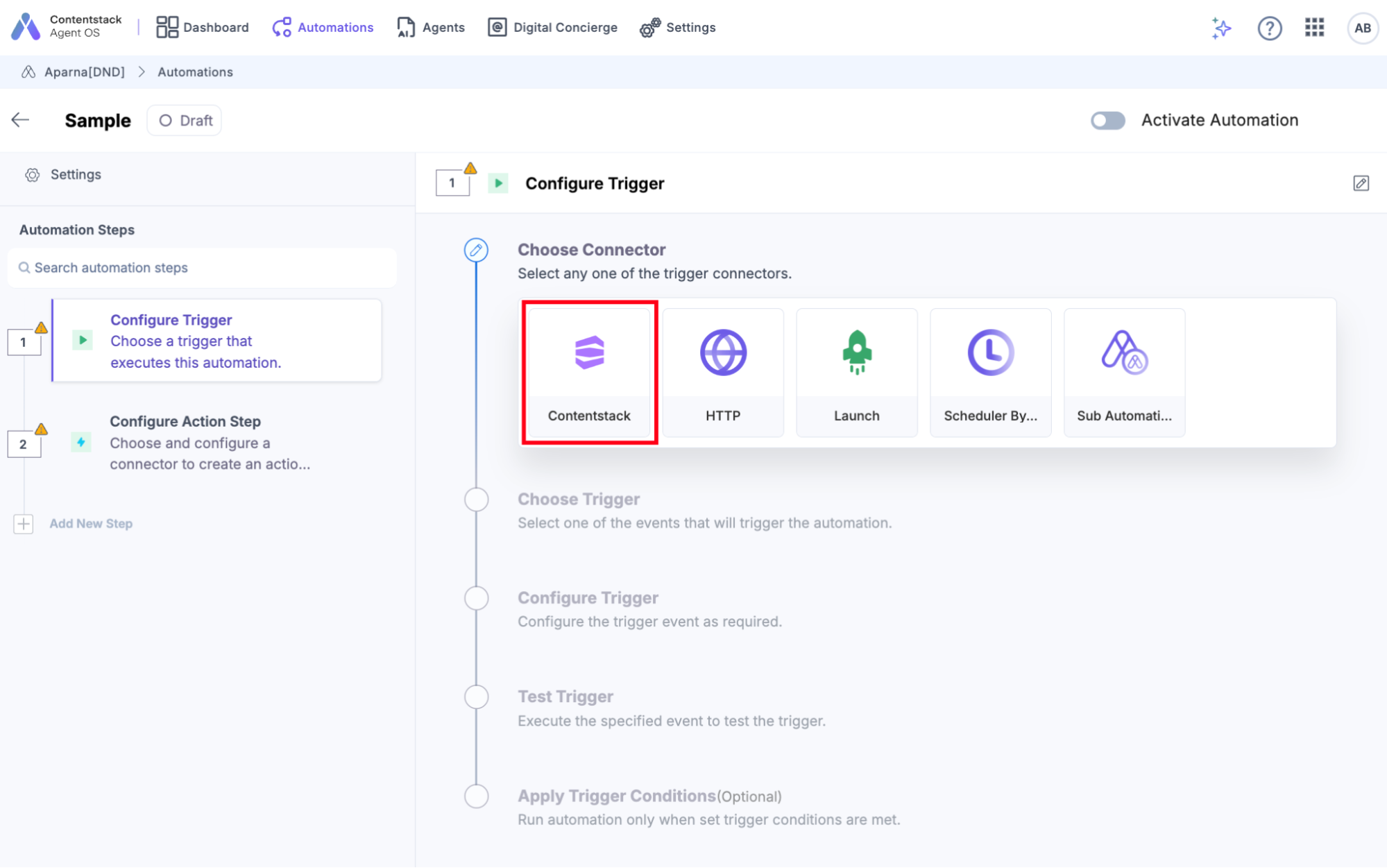Image resolution: width=1387 pixels, height=868 pixels.
Task: Click the warning icon on sidebar step 1
Action: (x=42, y=328)
